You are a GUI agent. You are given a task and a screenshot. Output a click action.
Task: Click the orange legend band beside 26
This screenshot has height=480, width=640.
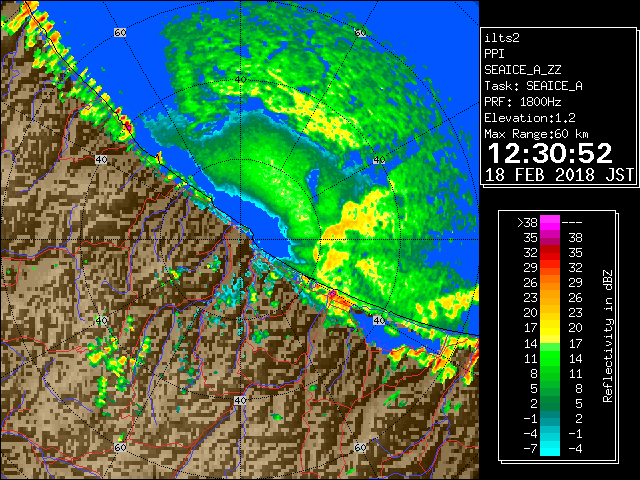tap(550, 283)
